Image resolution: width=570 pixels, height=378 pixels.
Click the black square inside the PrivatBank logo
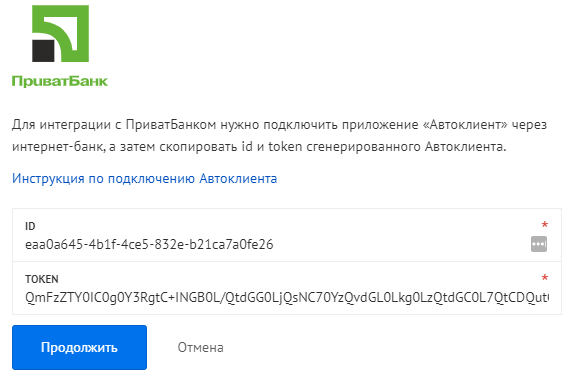click(x=43, y=51)
